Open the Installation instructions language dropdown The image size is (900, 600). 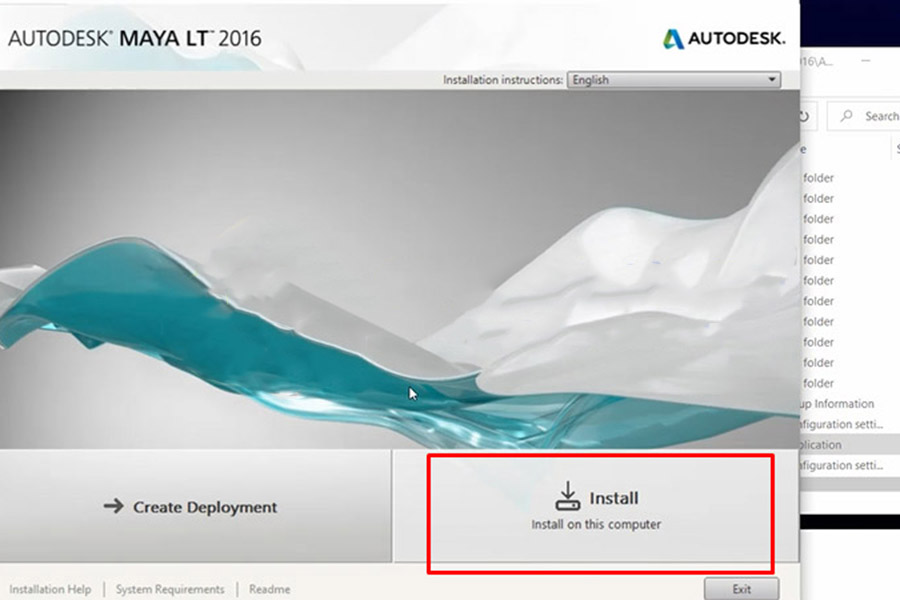click(x=674, y=80)
